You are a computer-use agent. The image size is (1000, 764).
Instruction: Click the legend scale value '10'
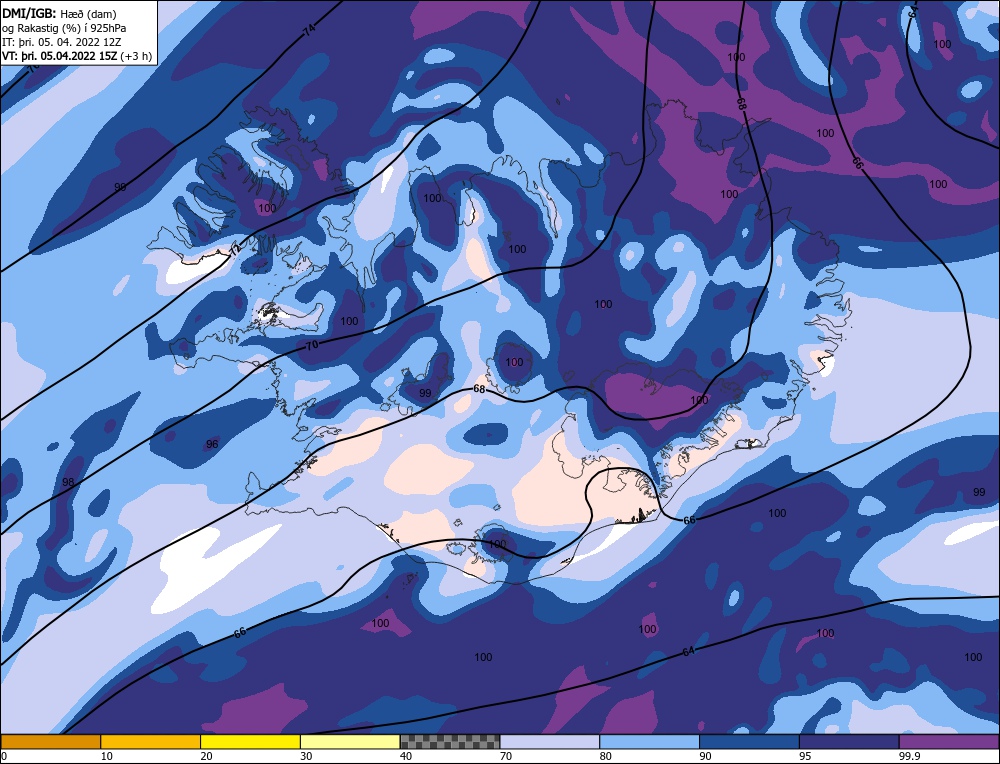click(107, 756)
